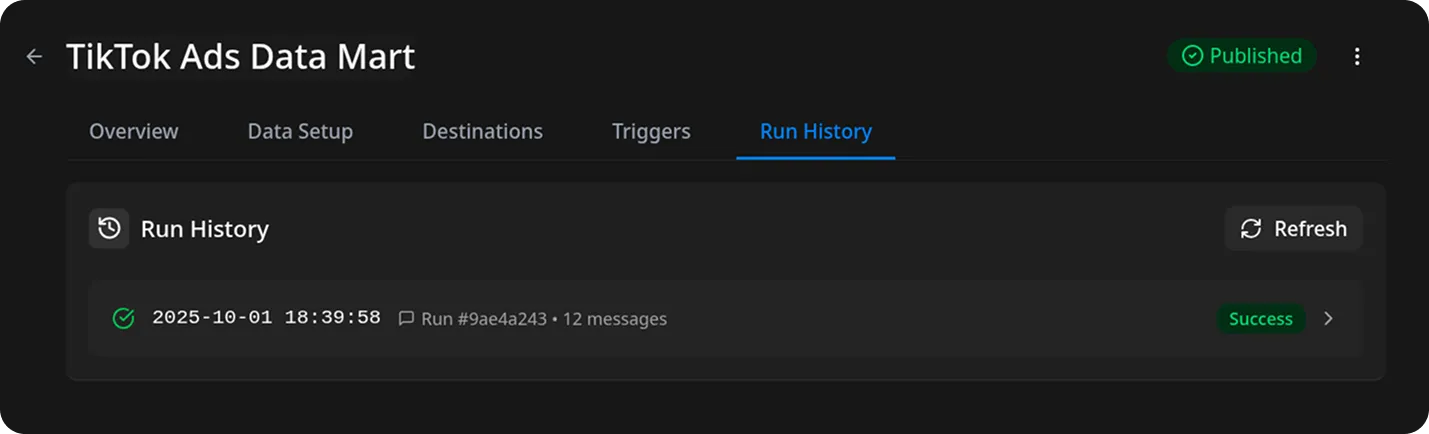This screenshot has width=1429, height=434.
Task: Open the Data Setup tab
Action: (300, 131)
